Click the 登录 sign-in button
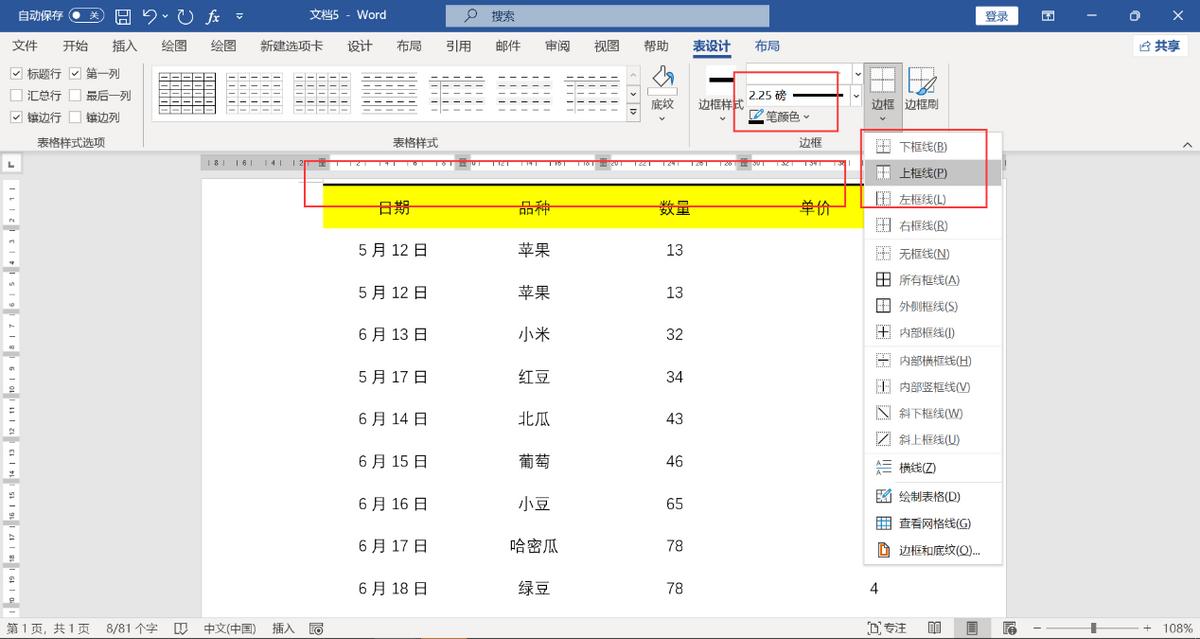1200x639 pixels. 996,15
